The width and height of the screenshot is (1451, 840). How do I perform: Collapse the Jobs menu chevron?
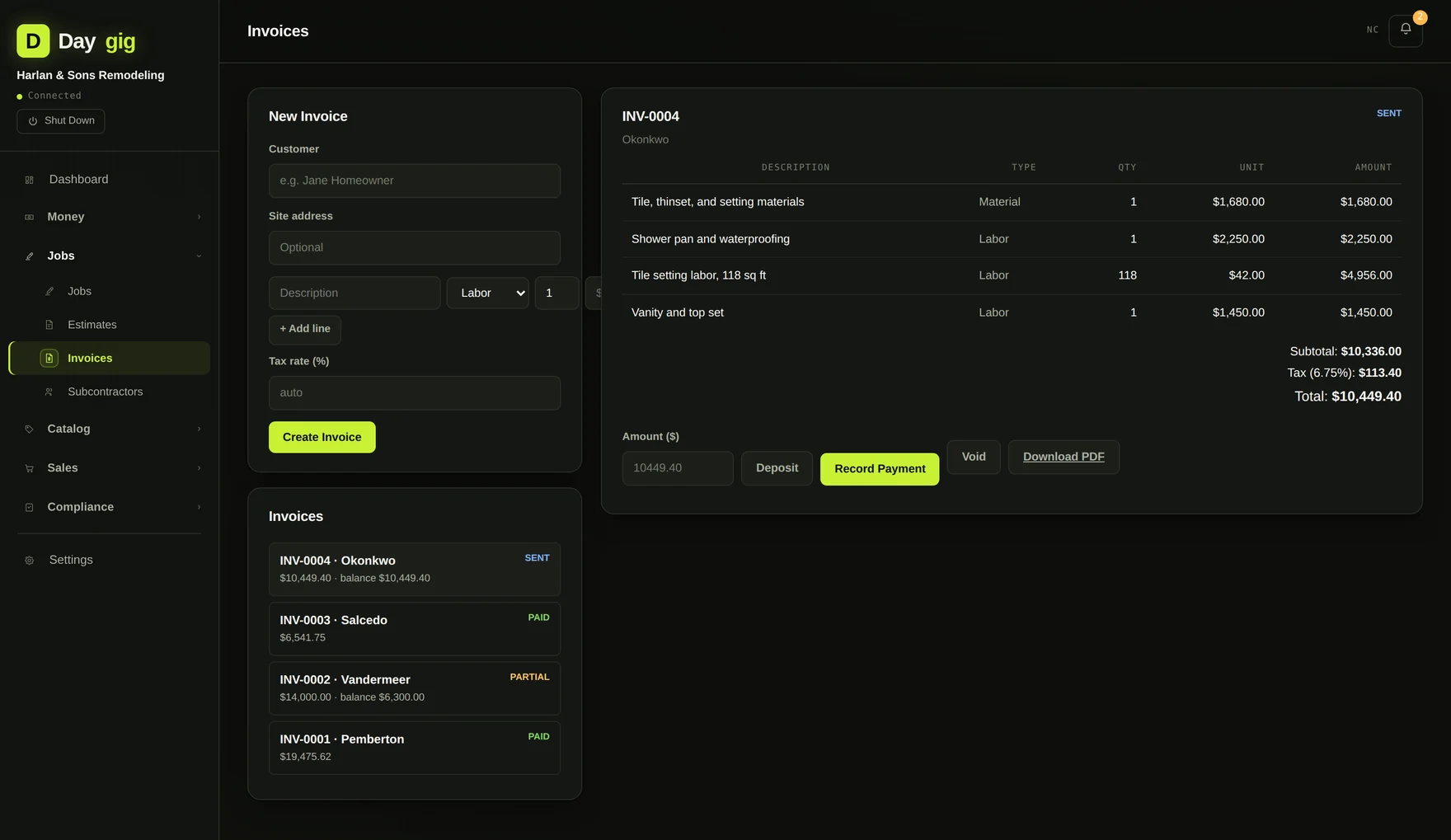click(199, 256)
